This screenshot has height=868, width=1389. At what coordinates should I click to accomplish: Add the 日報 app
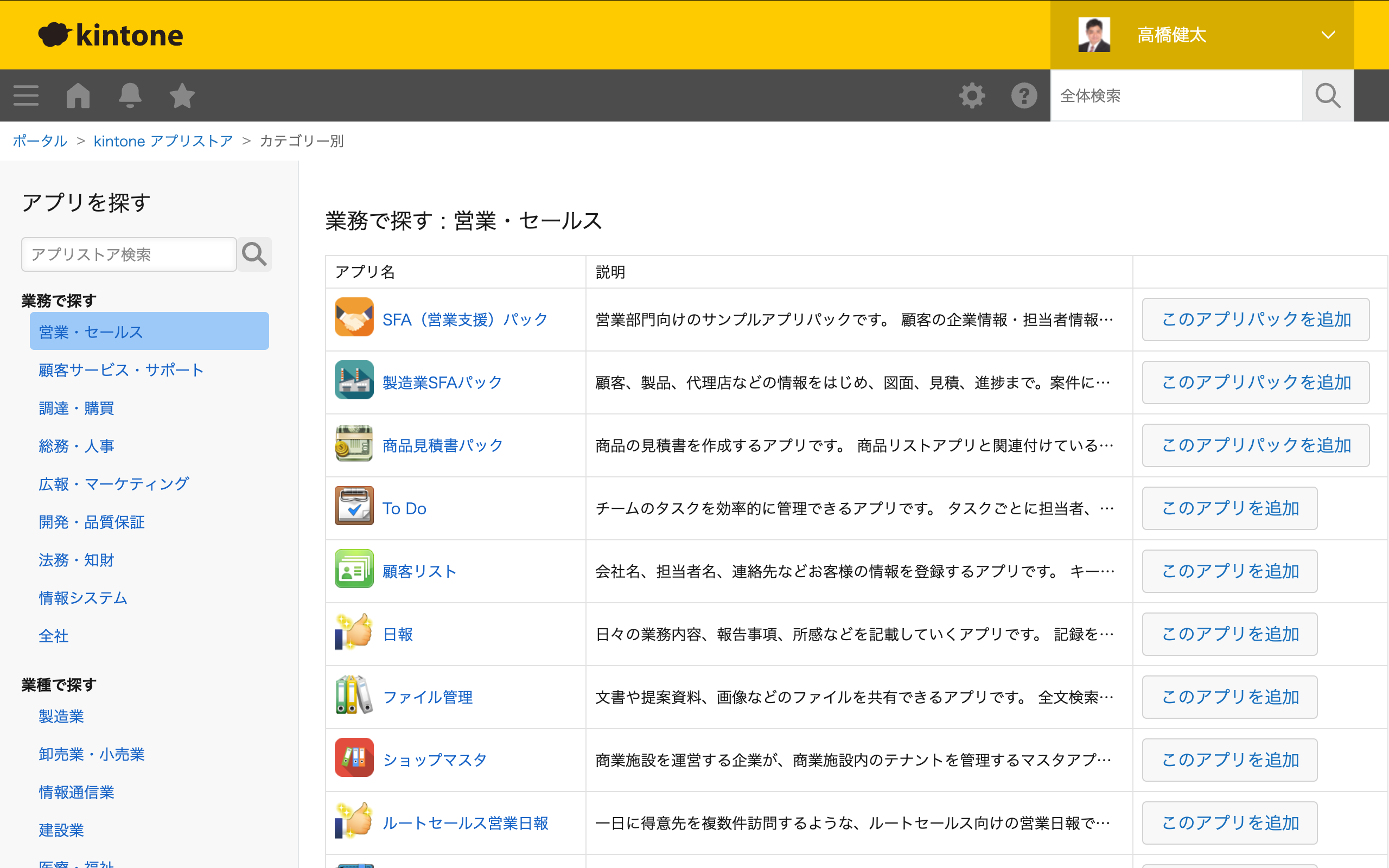pyautogui.click(x=1229, y=634)
